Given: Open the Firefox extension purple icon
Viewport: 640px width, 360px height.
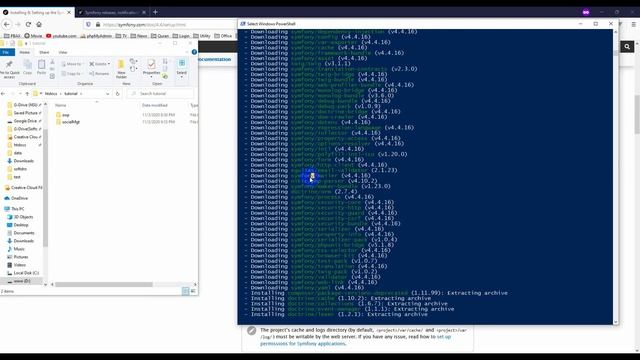Looking at the screenshot, I should click(x=586, y=12).
